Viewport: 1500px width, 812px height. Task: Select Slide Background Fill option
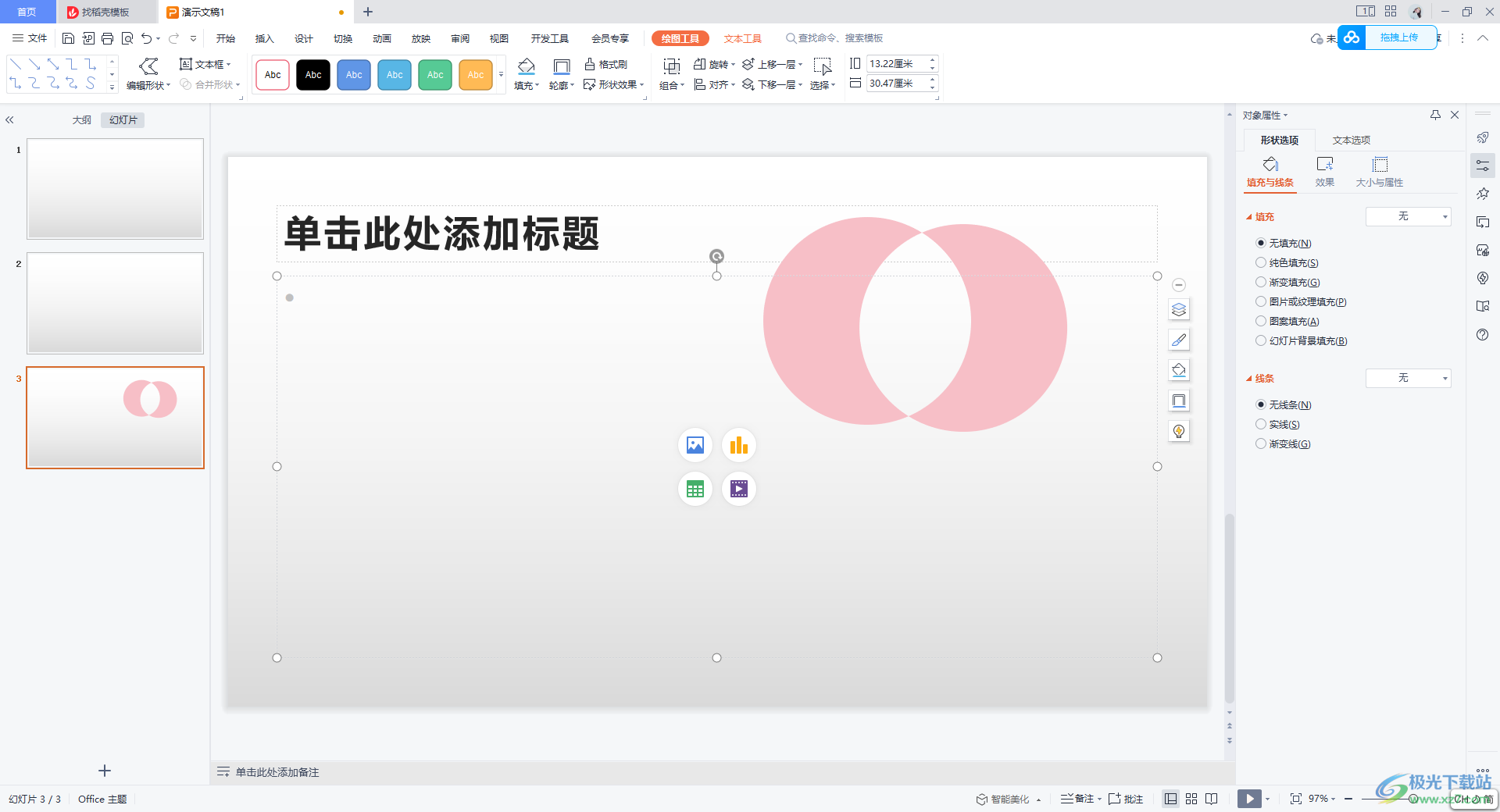tap(1261, 341)
